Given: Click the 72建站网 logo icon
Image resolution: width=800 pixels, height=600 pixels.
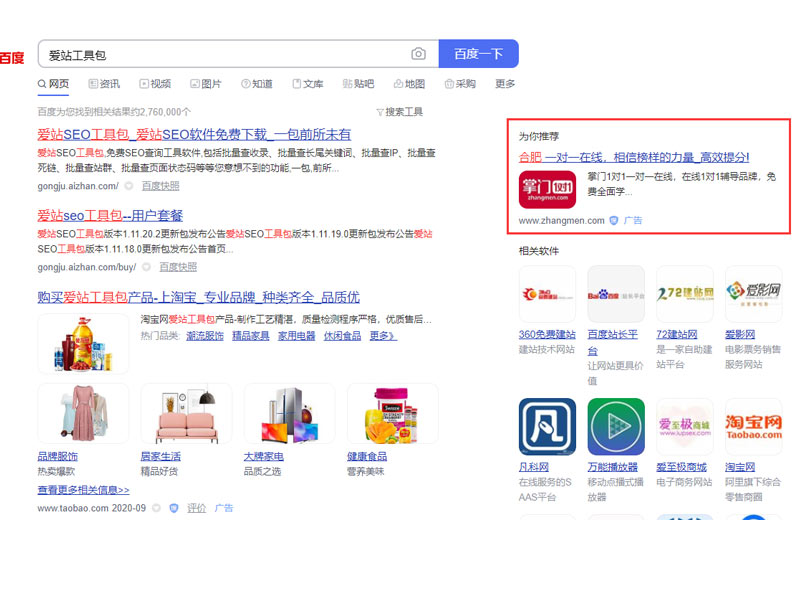Looking at the screenshot, I should tap(685, 294).
